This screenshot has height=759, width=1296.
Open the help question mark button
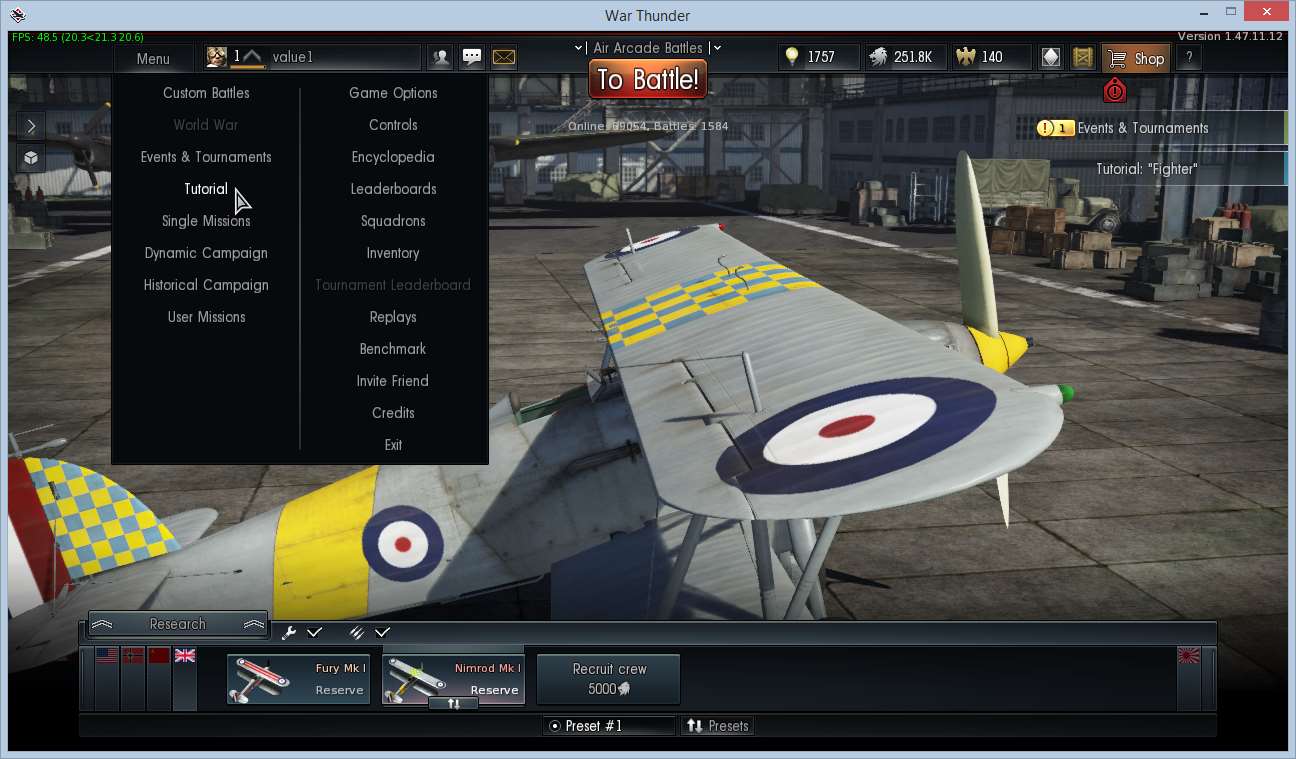tap(1188, 58)
